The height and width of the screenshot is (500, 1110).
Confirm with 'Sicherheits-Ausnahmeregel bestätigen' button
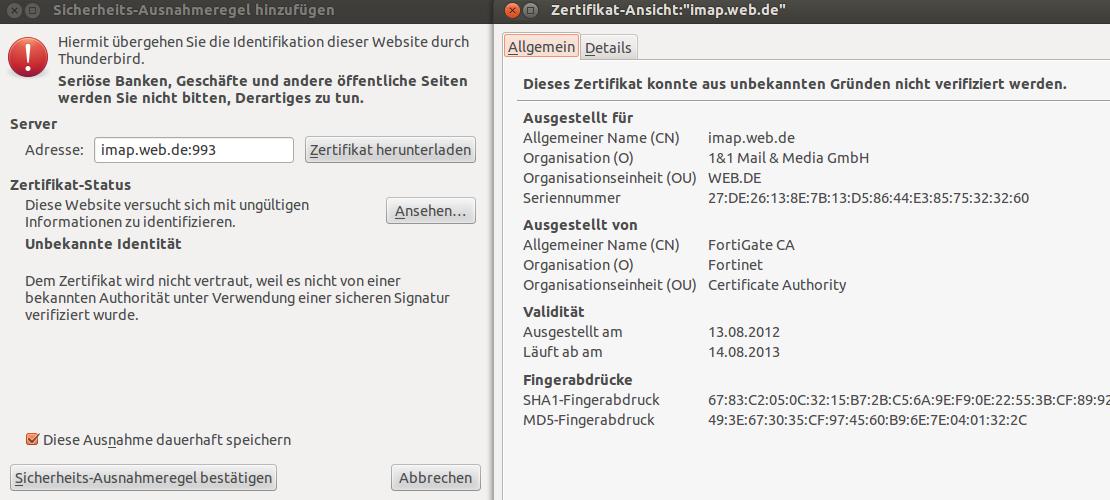(x=144, y=477)
